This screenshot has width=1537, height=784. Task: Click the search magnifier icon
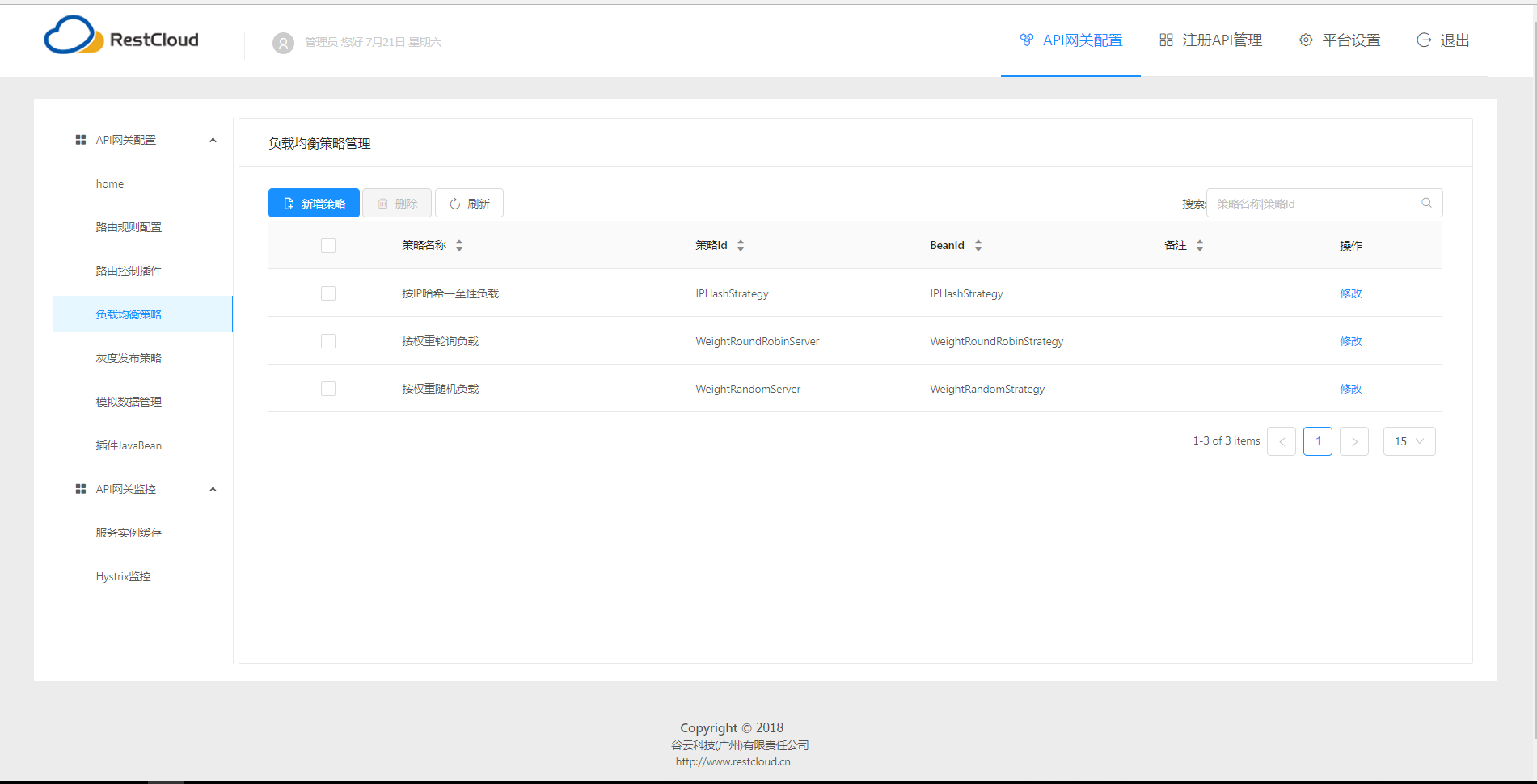click(x=1426, y=203)
